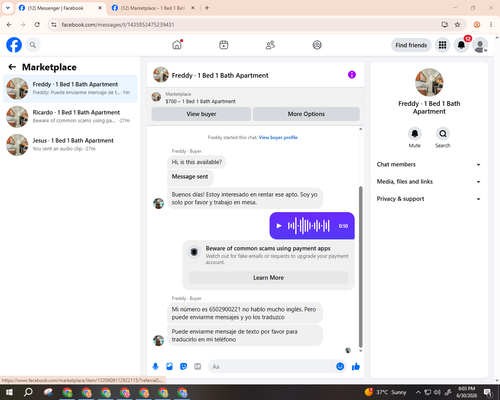Open the weather widget showing 37°C Sunny
The width and height of the screenshot is (500, 400).
[386, 392]
